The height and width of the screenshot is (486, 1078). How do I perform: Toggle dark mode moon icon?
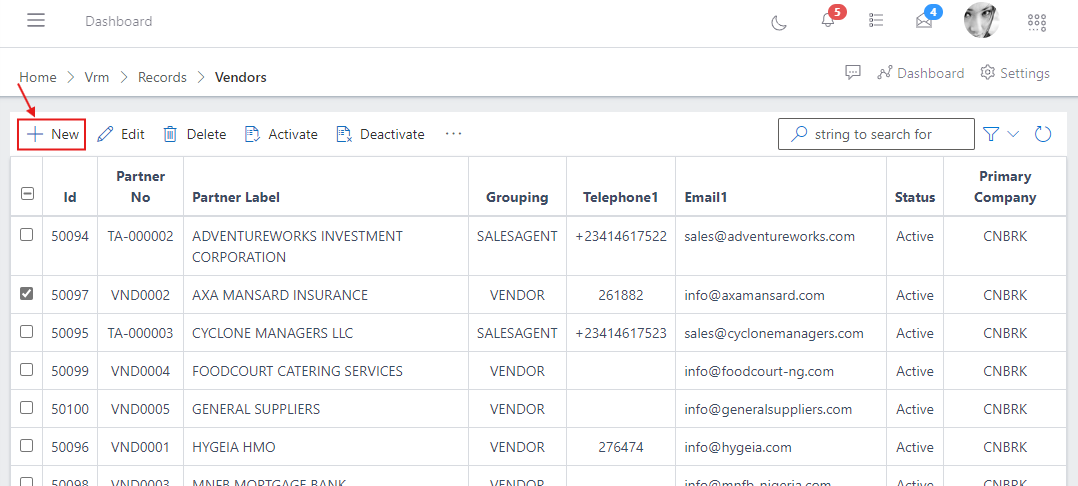tap(779, 22)
